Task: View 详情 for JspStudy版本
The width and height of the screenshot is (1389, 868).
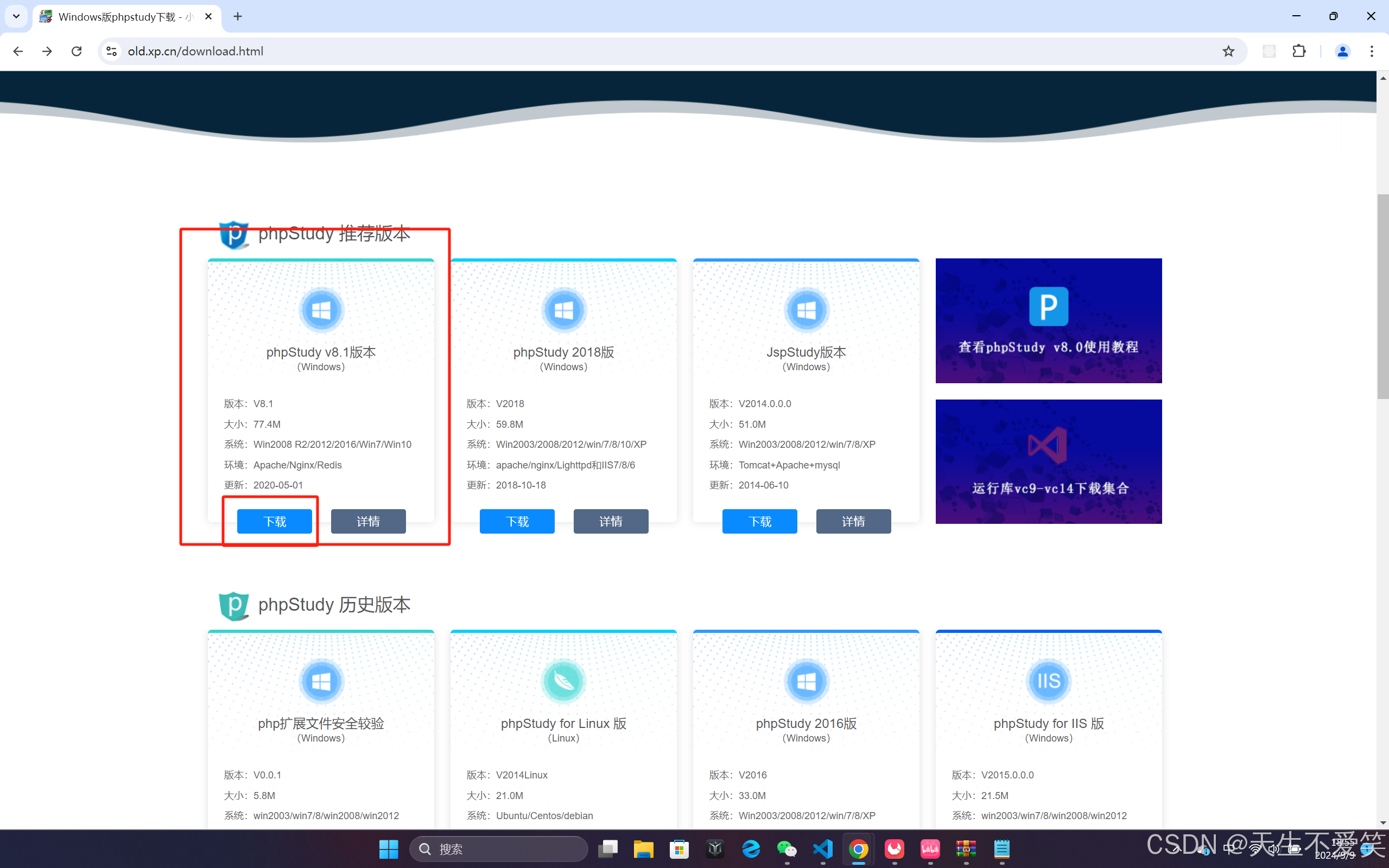Action: (853, 521)
